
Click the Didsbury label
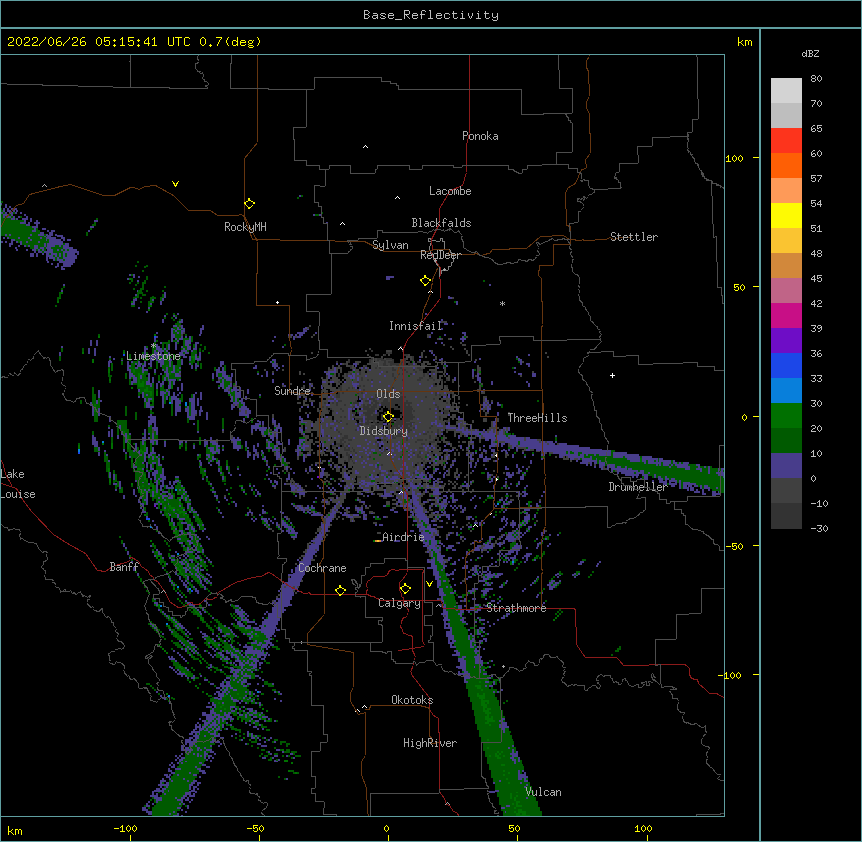coord(384,431)
